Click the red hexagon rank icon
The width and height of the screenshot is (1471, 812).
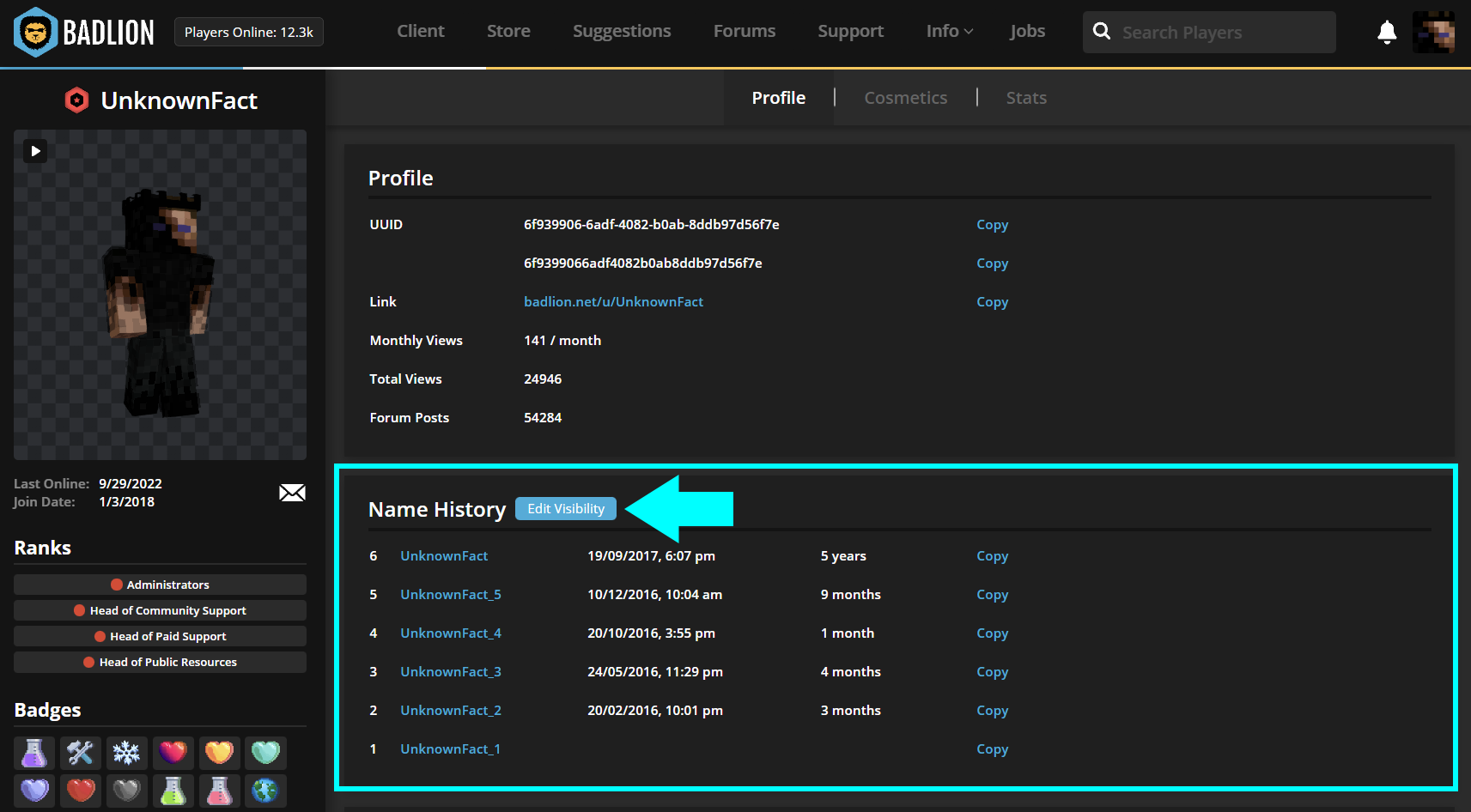(77, 100)
